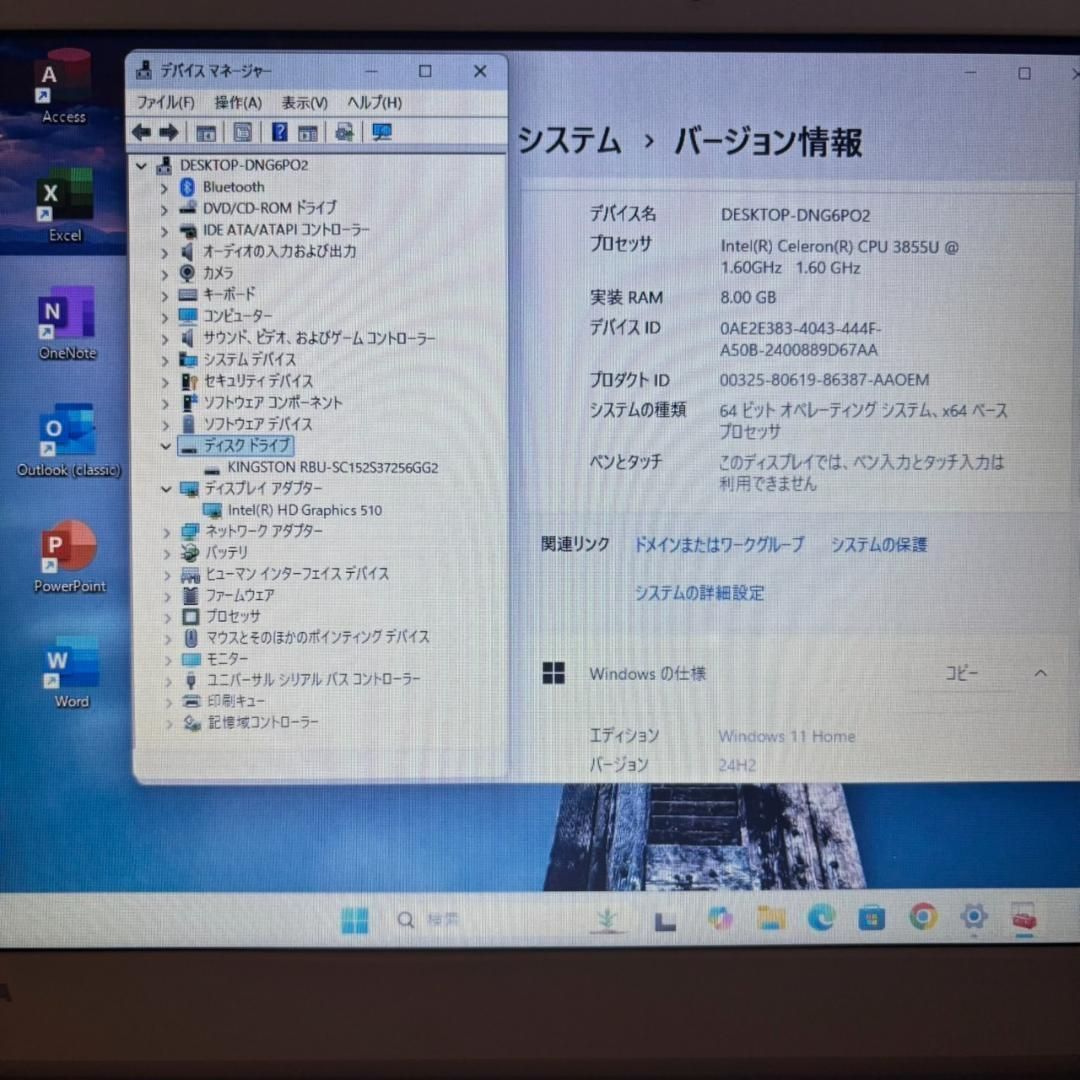Viewport: 1080px width, 1080px height.
Task: Click the monitor scan icon in the toolbar
Action: 382,133
